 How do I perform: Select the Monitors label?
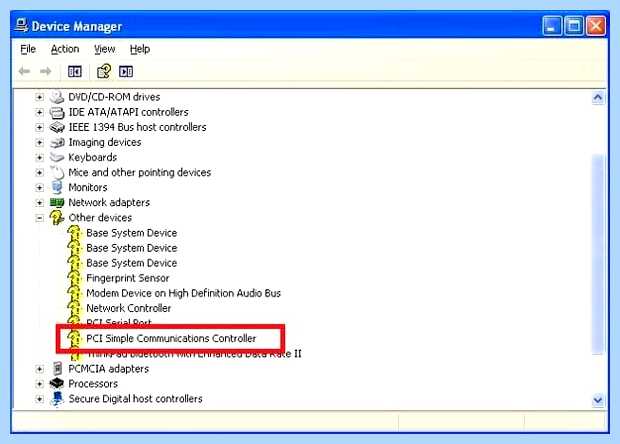click(x=88, y=187)
